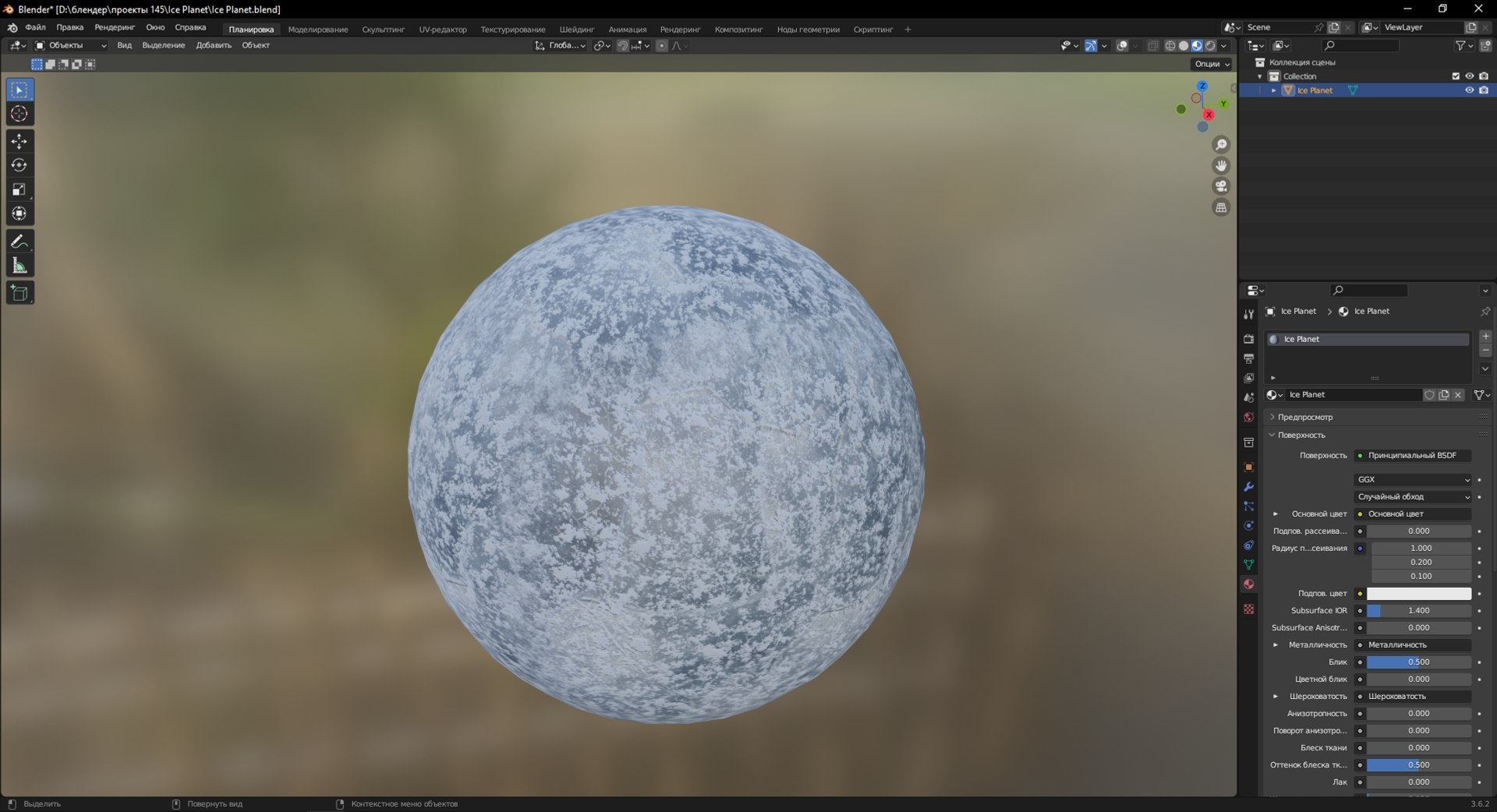Open the Опции dropdown
The width and height of the screenshot is (1497, 812).
(x=1212, y=64)
